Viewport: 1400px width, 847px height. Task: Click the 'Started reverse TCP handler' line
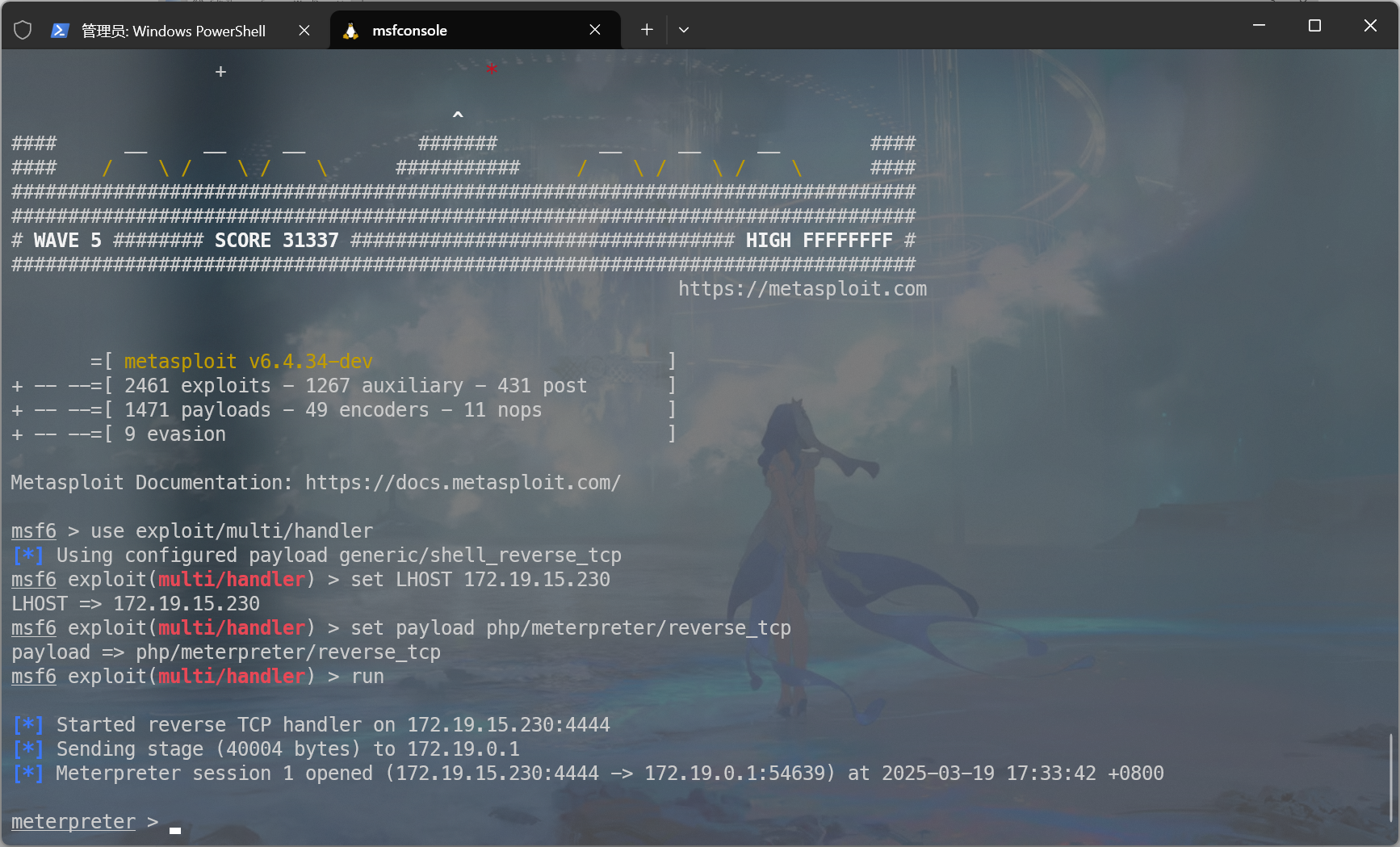tap(311, 725)
